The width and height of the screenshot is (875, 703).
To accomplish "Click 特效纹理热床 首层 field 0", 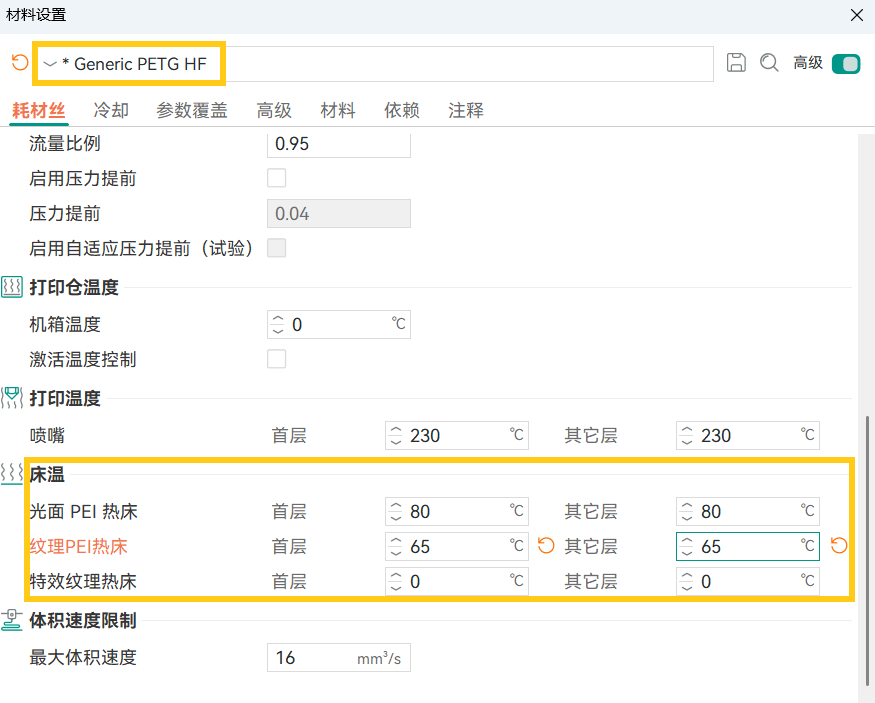I will 456,581.
